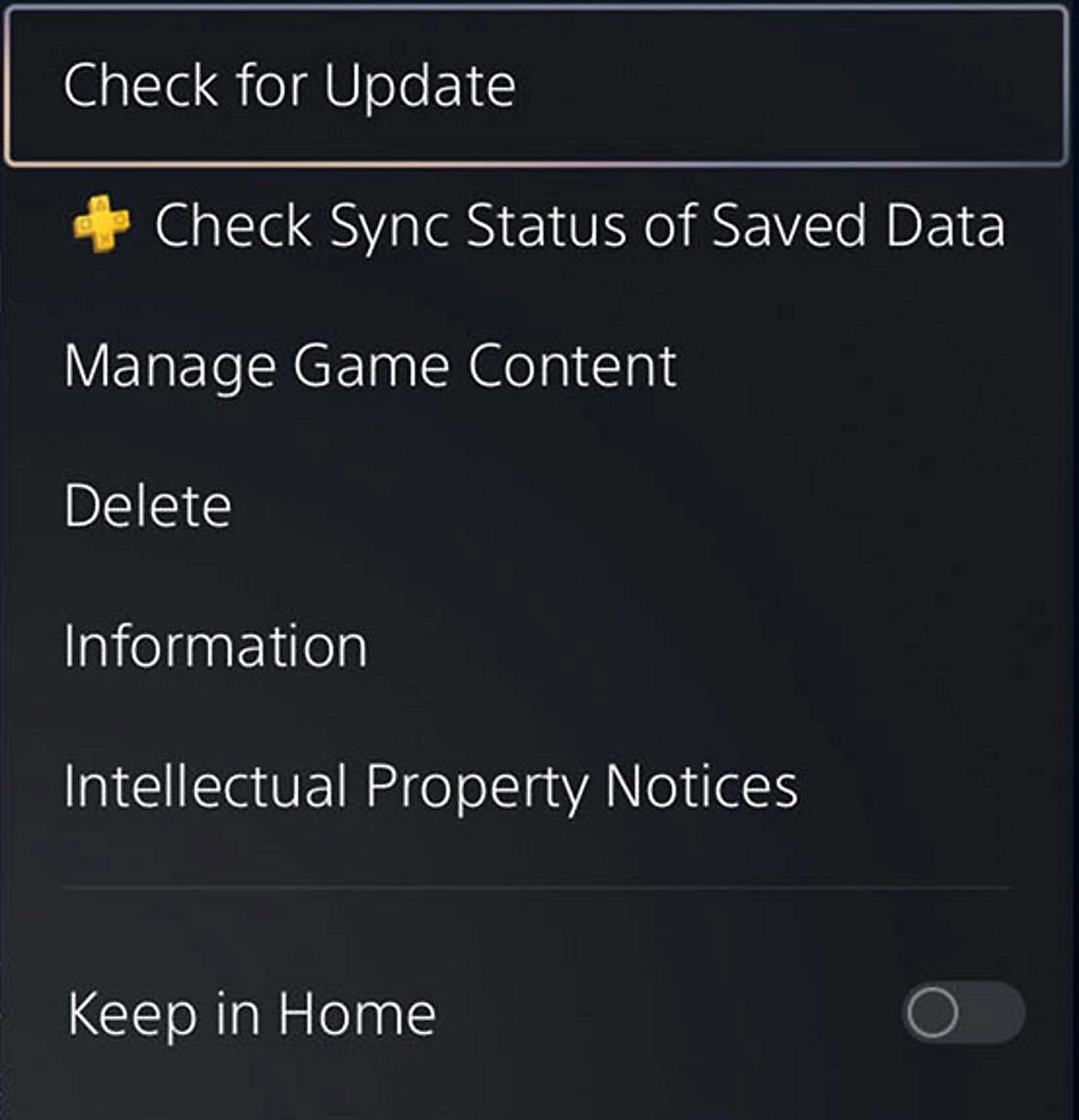View Intellectual Property Notices
This screenshot has width=1079, height=1120.
[x=430, y=784]
